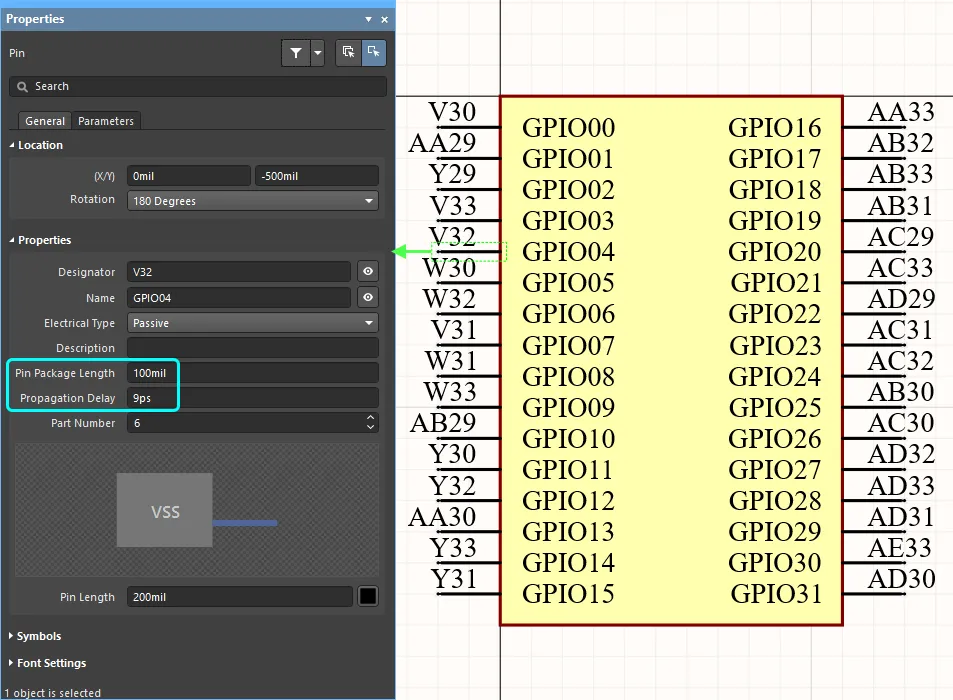Decrease Part Number with down arrow
Screen dimensions: 953x700
click(x=371, y=428)
